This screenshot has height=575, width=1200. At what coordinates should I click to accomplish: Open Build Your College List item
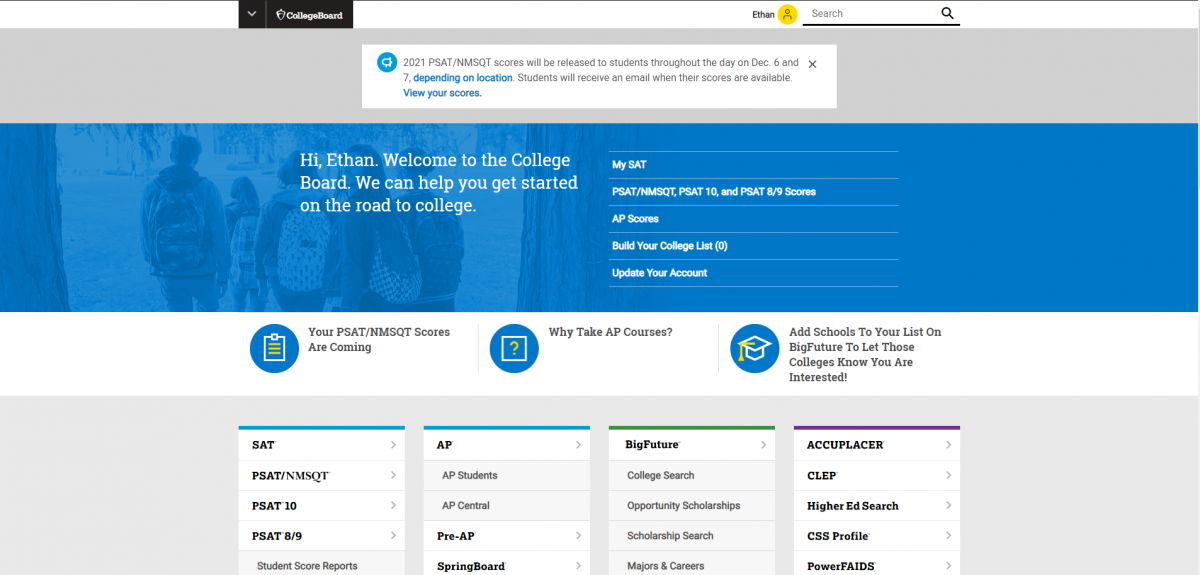(669, 246)
